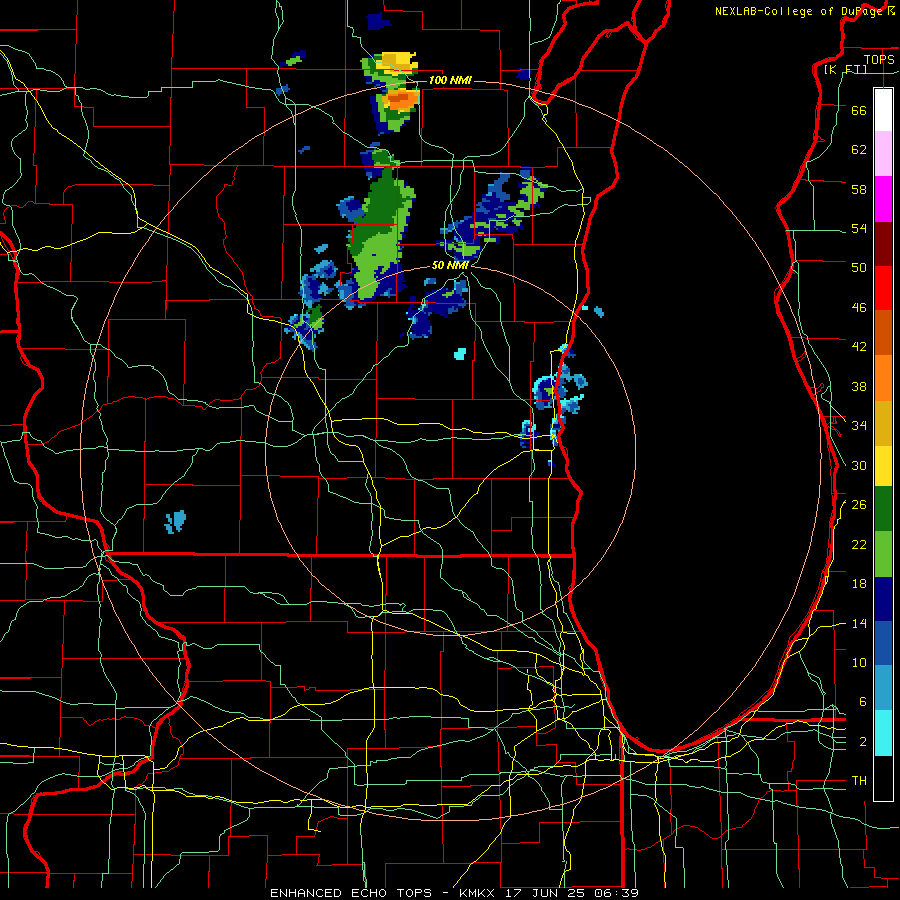
Task: Click the "62" scale label
Action: click(859, 150)
